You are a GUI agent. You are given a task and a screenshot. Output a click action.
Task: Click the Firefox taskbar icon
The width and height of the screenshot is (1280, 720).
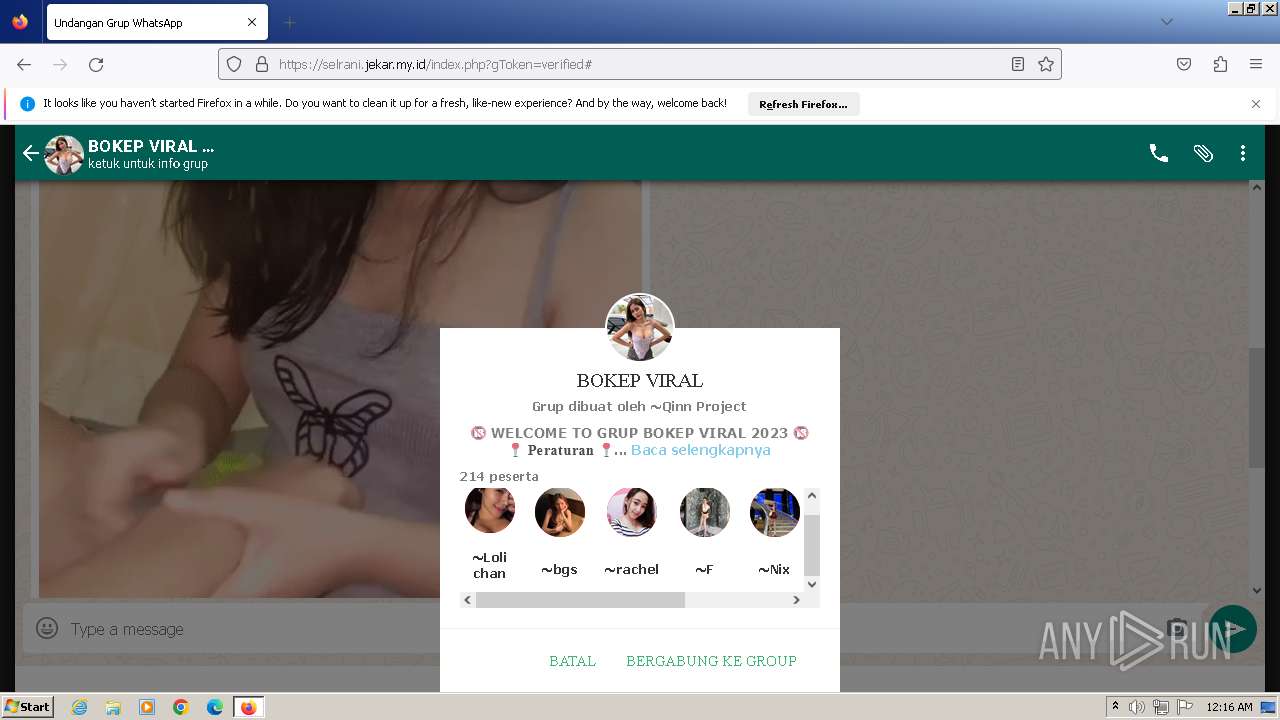[x=248, y=707]
